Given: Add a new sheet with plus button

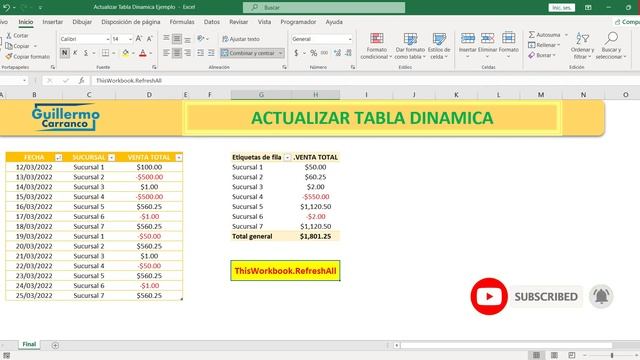Looking at the screenshot, I should tap(55, 345).
